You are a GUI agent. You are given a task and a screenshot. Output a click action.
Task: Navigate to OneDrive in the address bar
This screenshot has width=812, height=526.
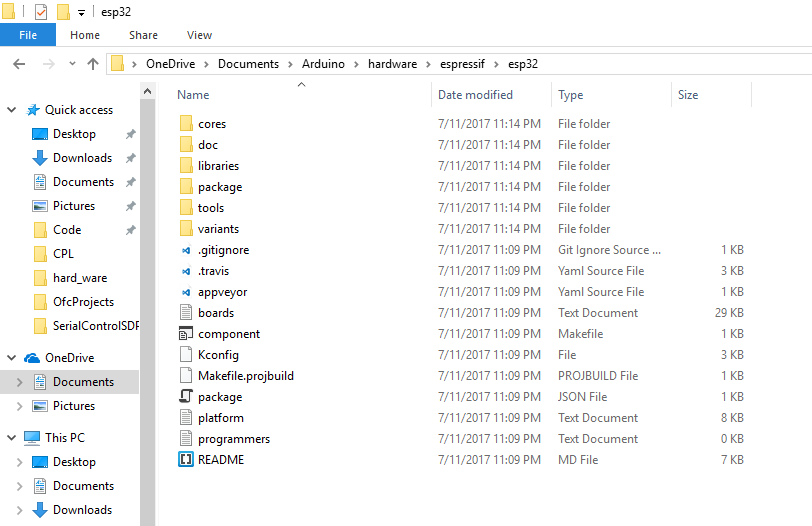(170, 64)
